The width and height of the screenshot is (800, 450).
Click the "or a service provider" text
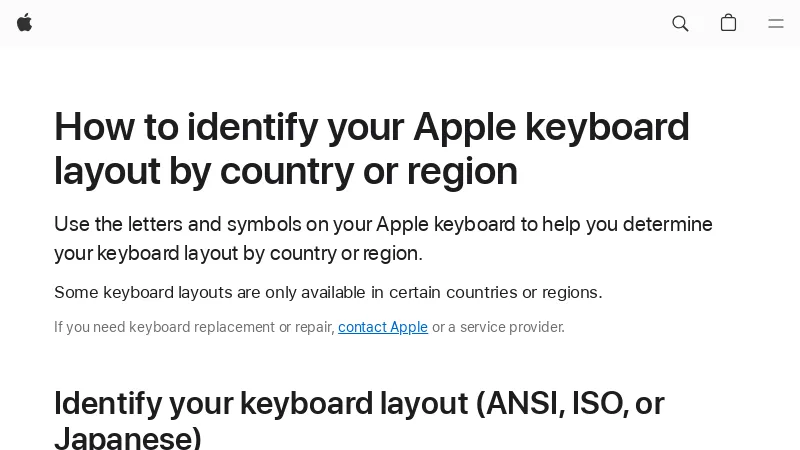[498, 327]
